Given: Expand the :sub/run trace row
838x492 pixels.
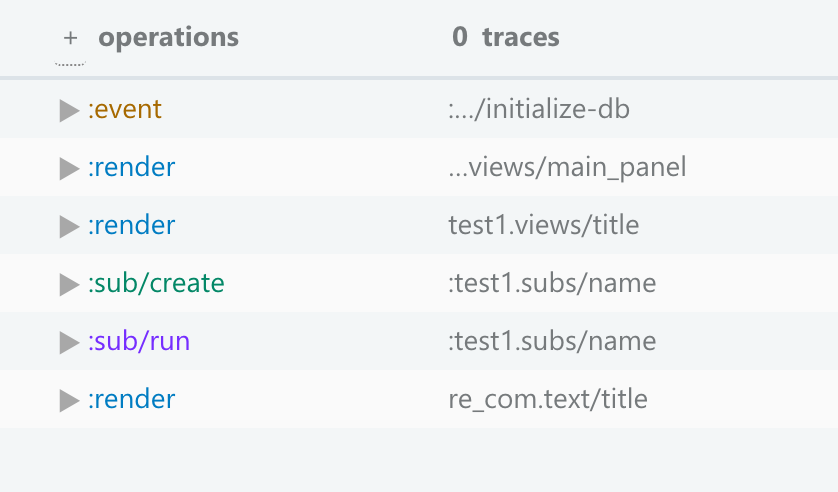Looking at the screenshot, I should [69, 342].
